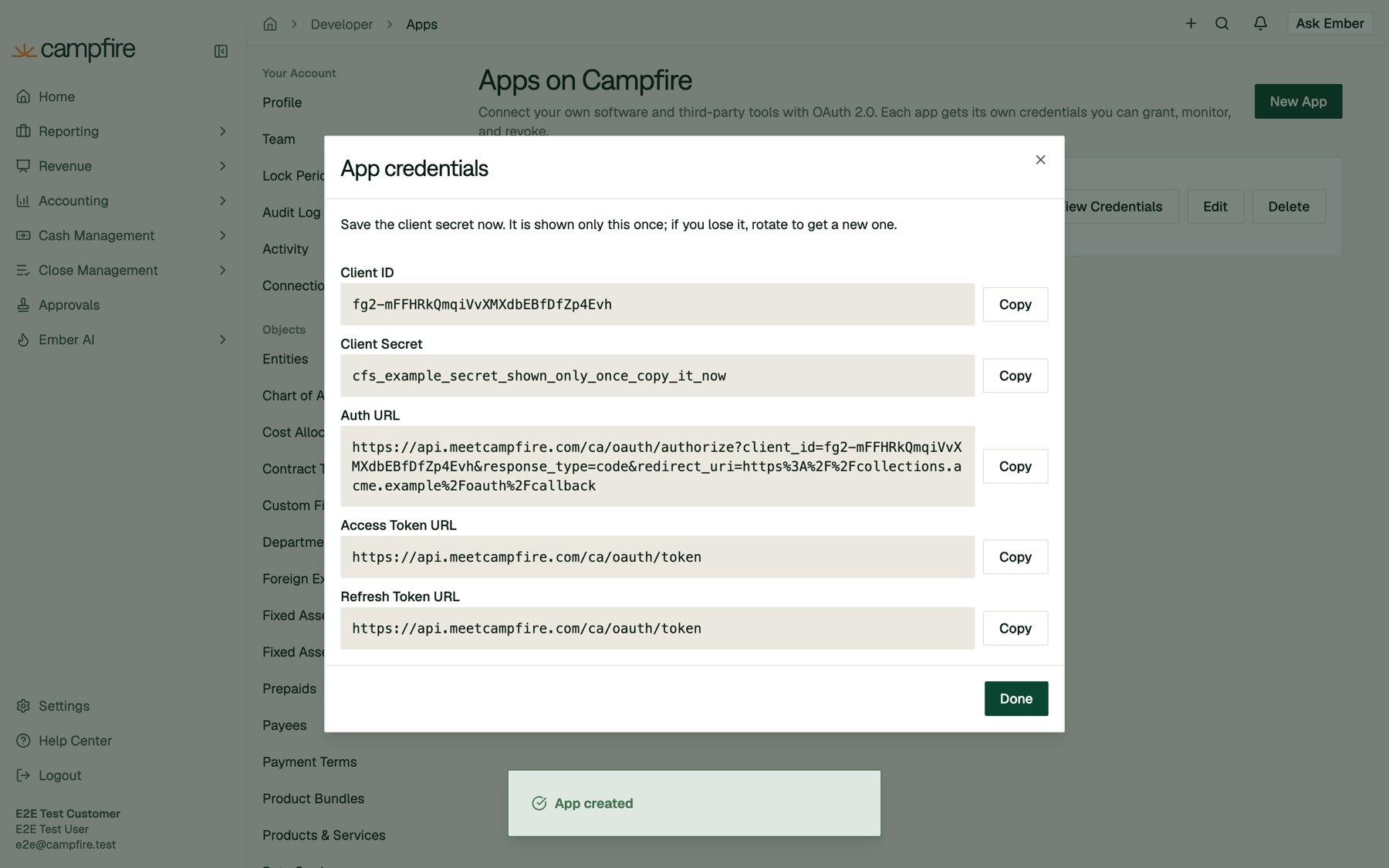Open Payees page
The height and width of the screenshot is (868, 1389).
point(284,725)
